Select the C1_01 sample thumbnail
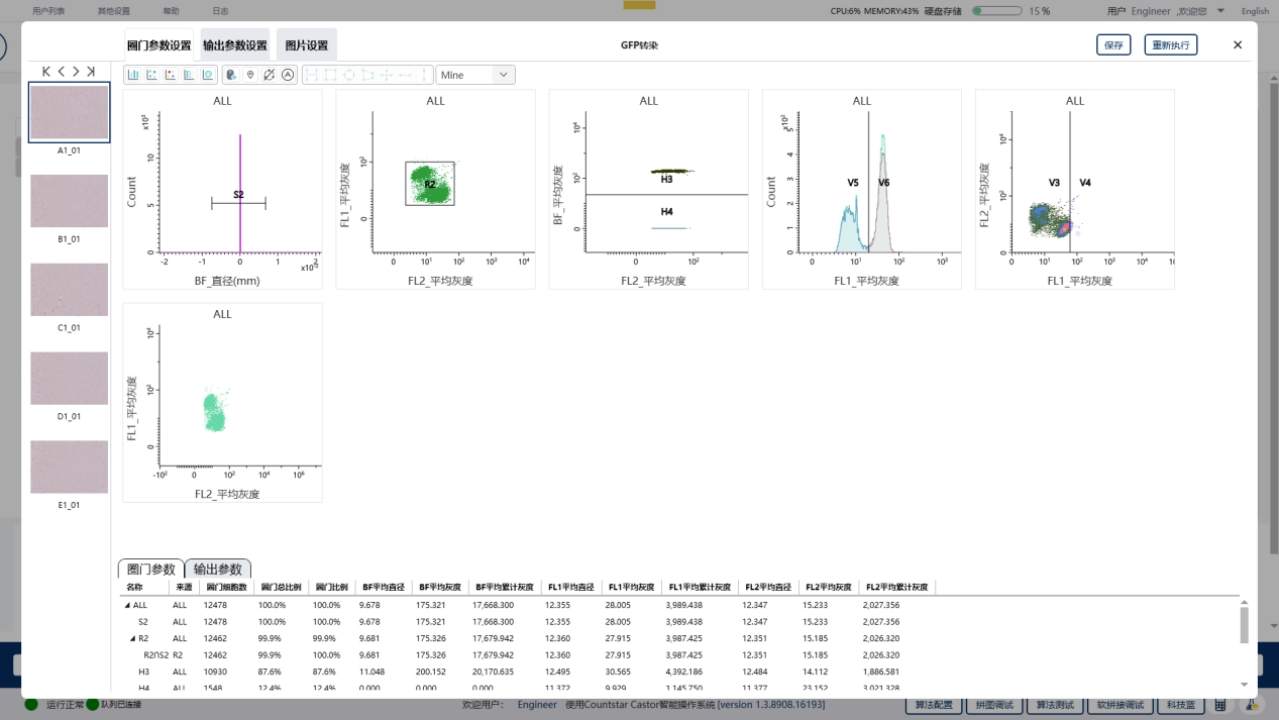The width and height of the screenshot is (1279, 720). click(x=69, y=290)
